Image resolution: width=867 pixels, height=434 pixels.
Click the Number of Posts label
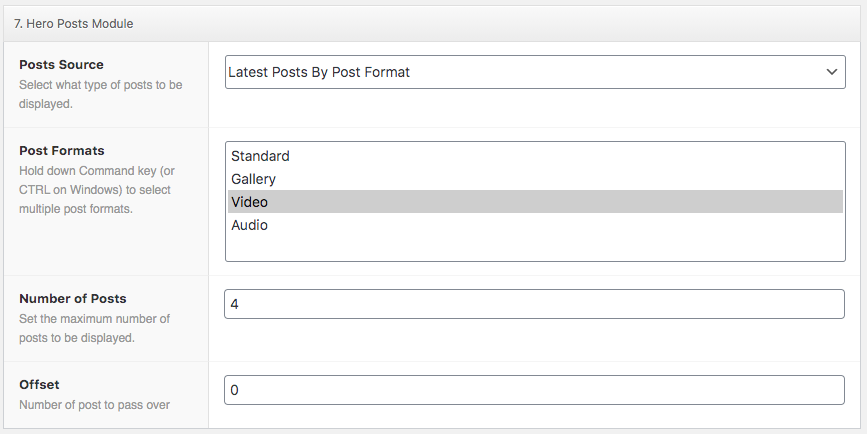(x=73, y=299)
